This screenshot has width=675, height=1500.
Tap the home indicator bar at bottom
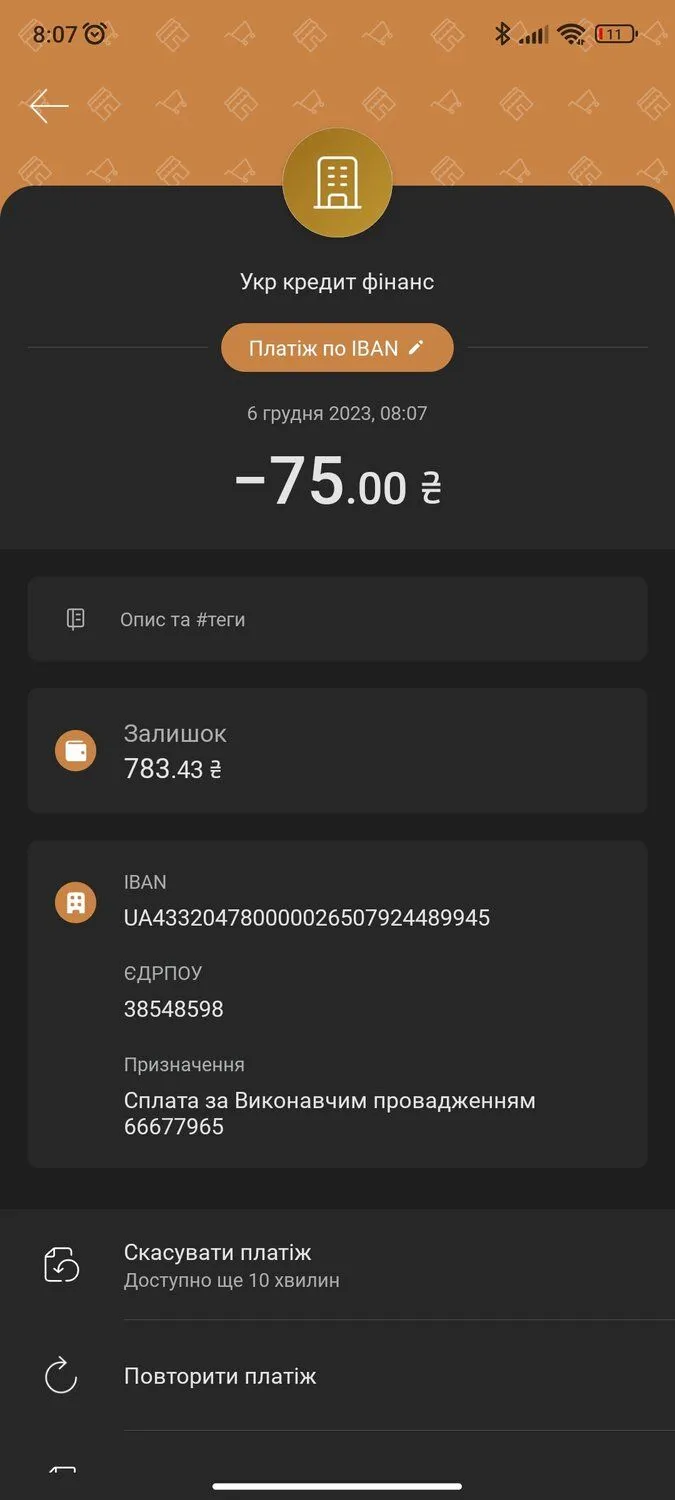[x=337, y=1487]
